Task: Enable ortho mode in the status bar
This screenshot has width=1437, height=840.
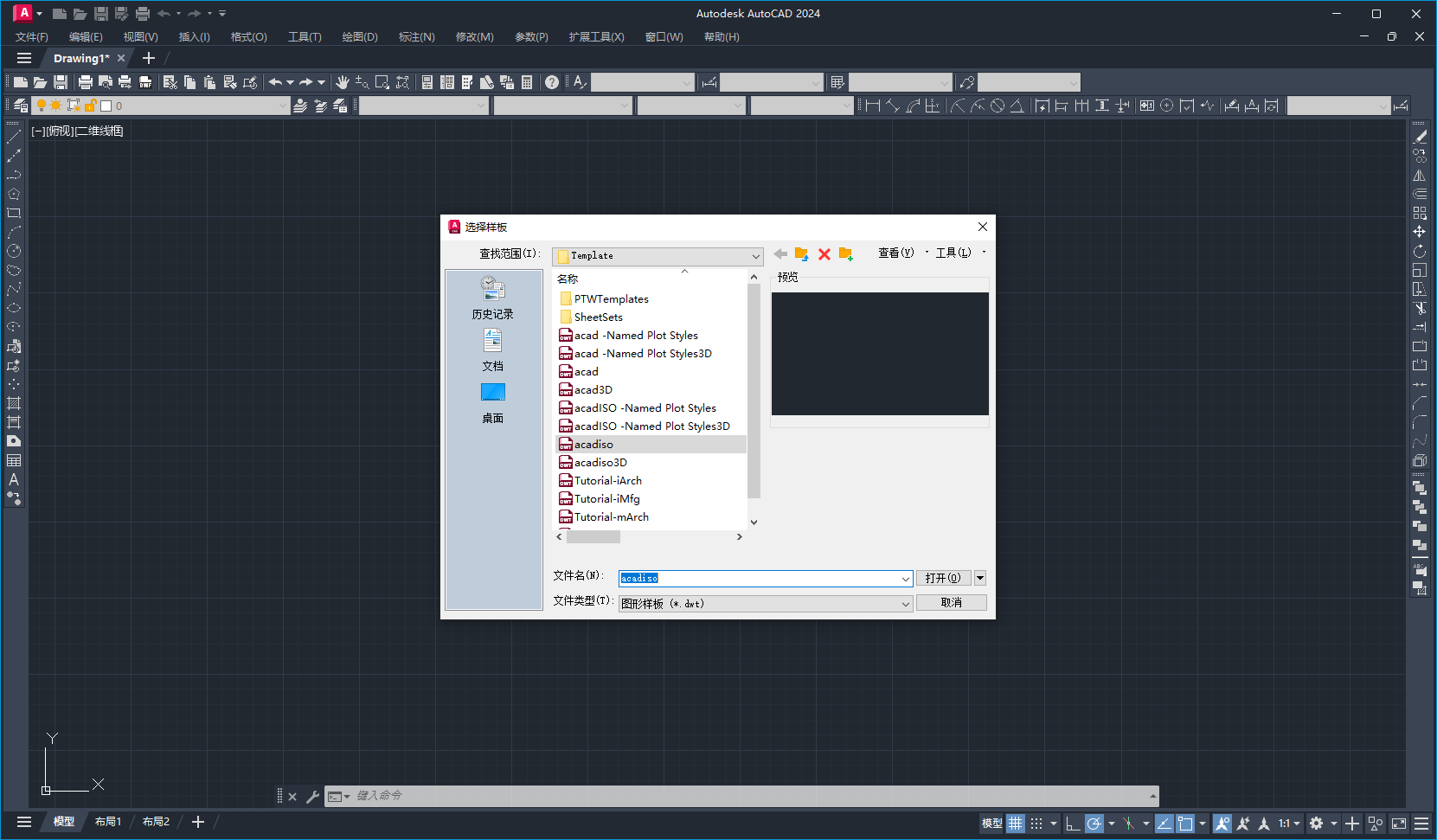Action: coord(1072,824)
